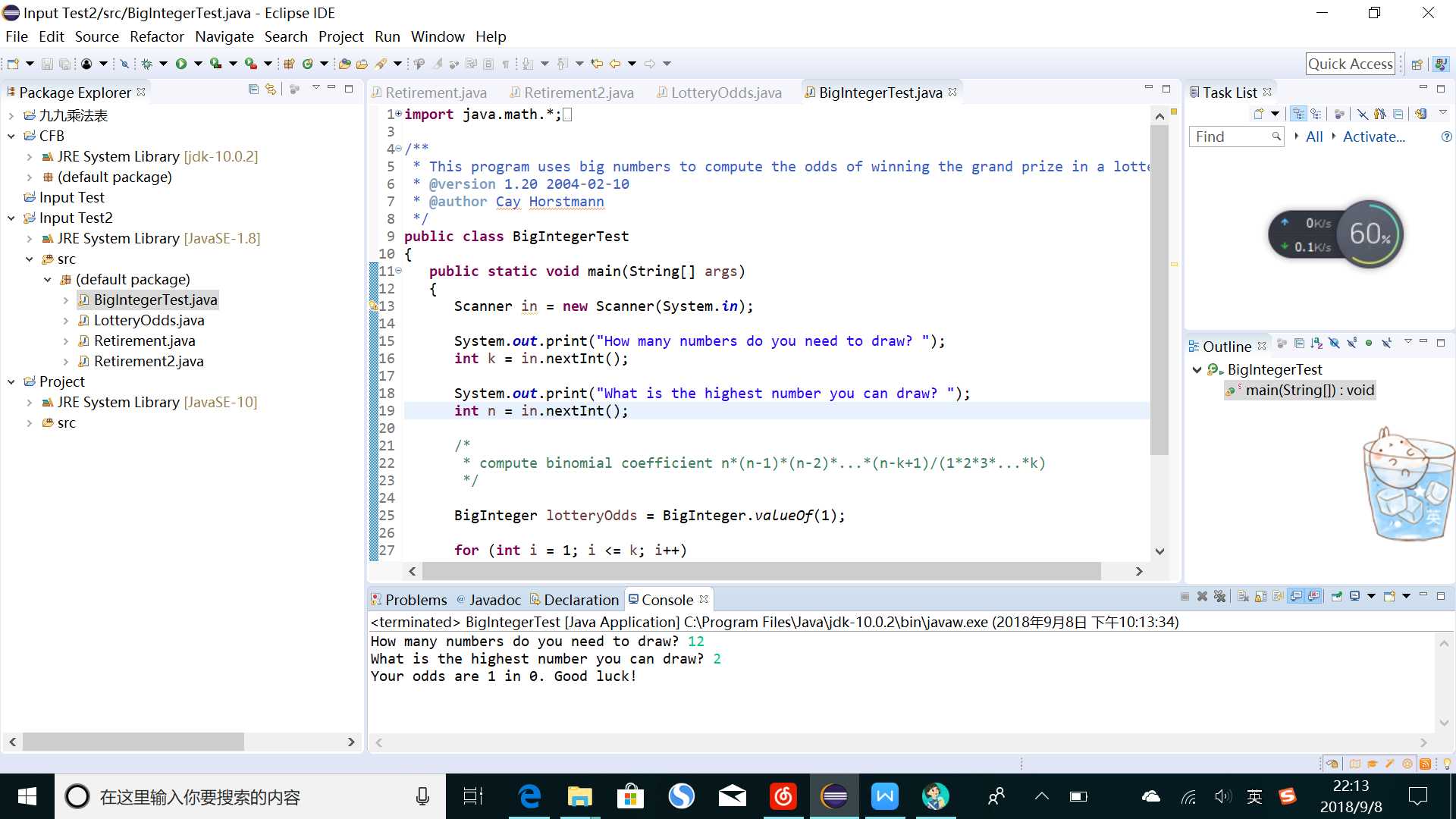
Task: Click the Declaration tab in console area
Action: click(x=579, y=600)
